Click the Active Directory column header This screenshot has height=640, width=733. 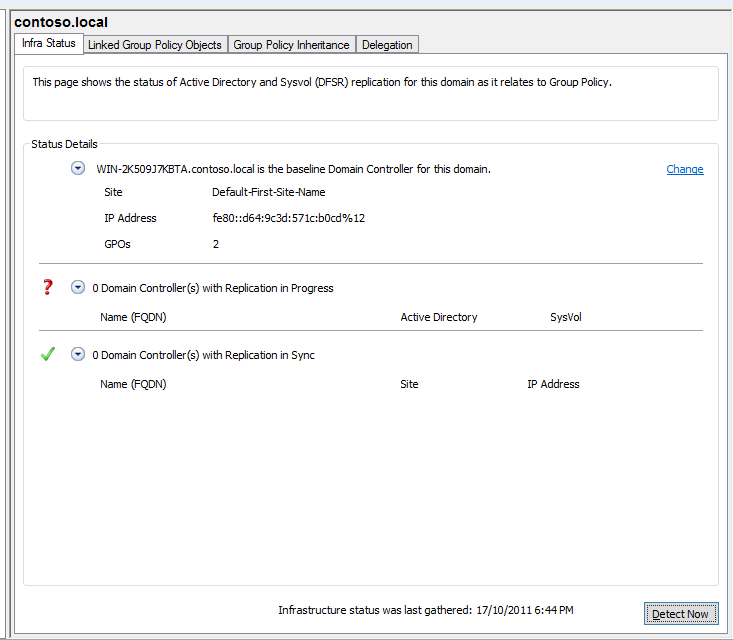click(438, 317)
